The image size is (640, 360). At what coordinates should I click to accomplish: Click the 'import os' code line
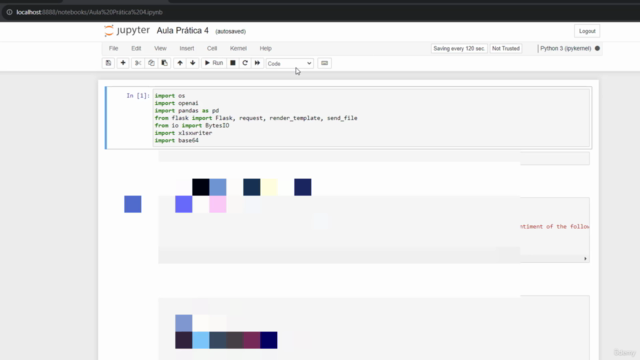(x=170, y=96)
